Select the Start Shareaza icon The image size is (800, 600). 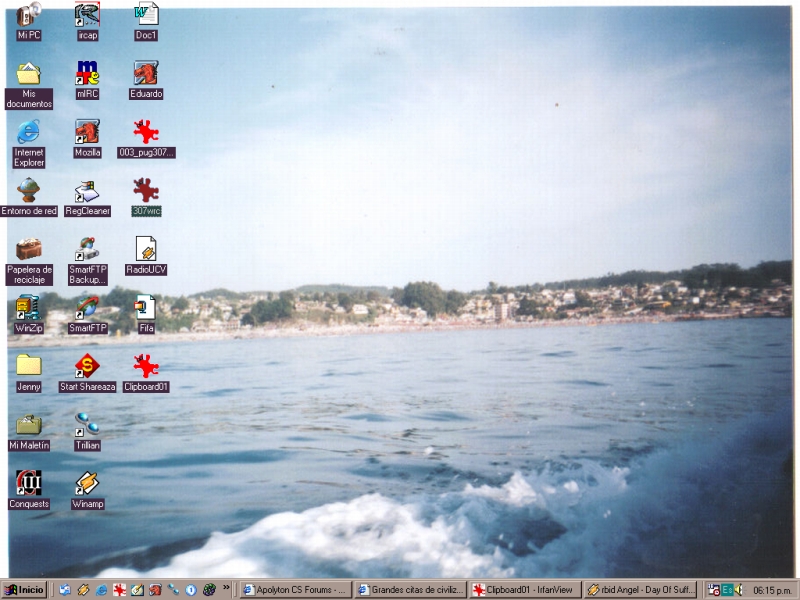87,366
